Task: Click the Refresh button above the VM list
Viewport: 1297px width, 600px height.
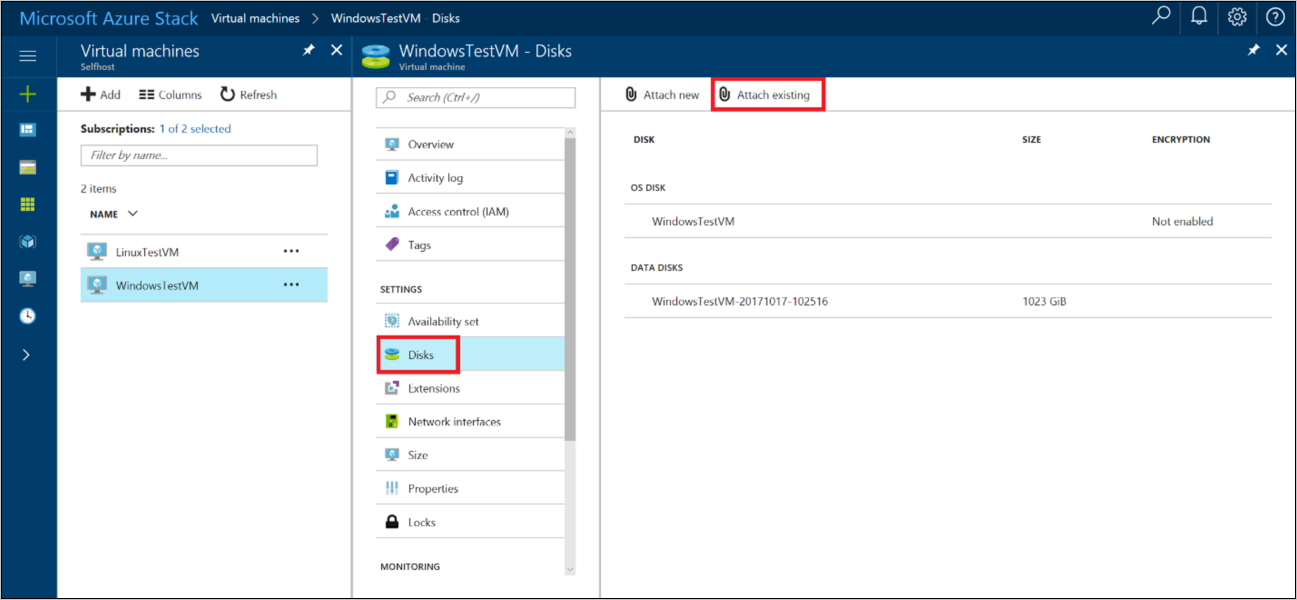Action: pos(248,94)
